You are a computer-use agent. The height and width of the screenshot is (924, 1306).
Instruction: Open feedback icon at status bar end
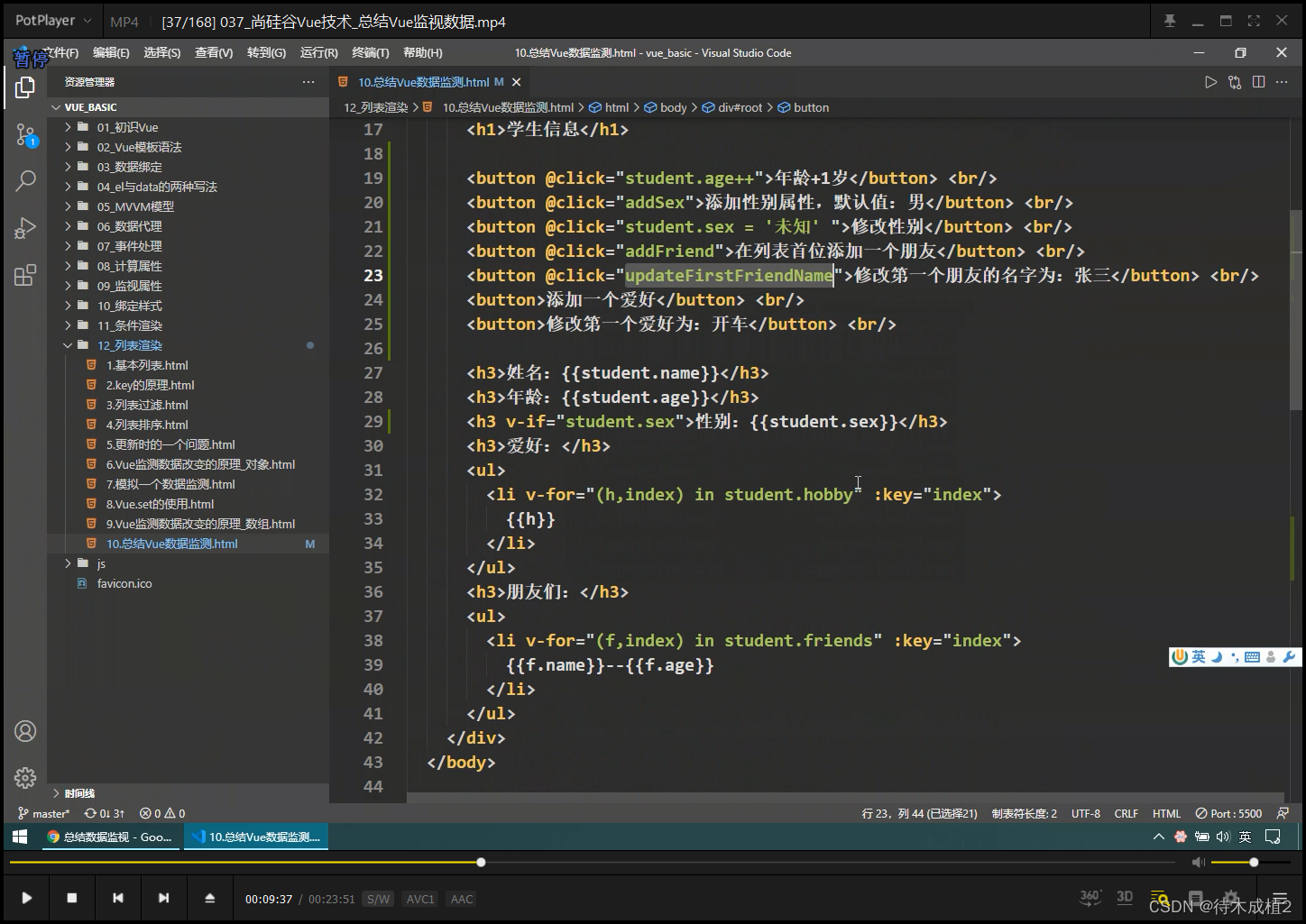1283,813
